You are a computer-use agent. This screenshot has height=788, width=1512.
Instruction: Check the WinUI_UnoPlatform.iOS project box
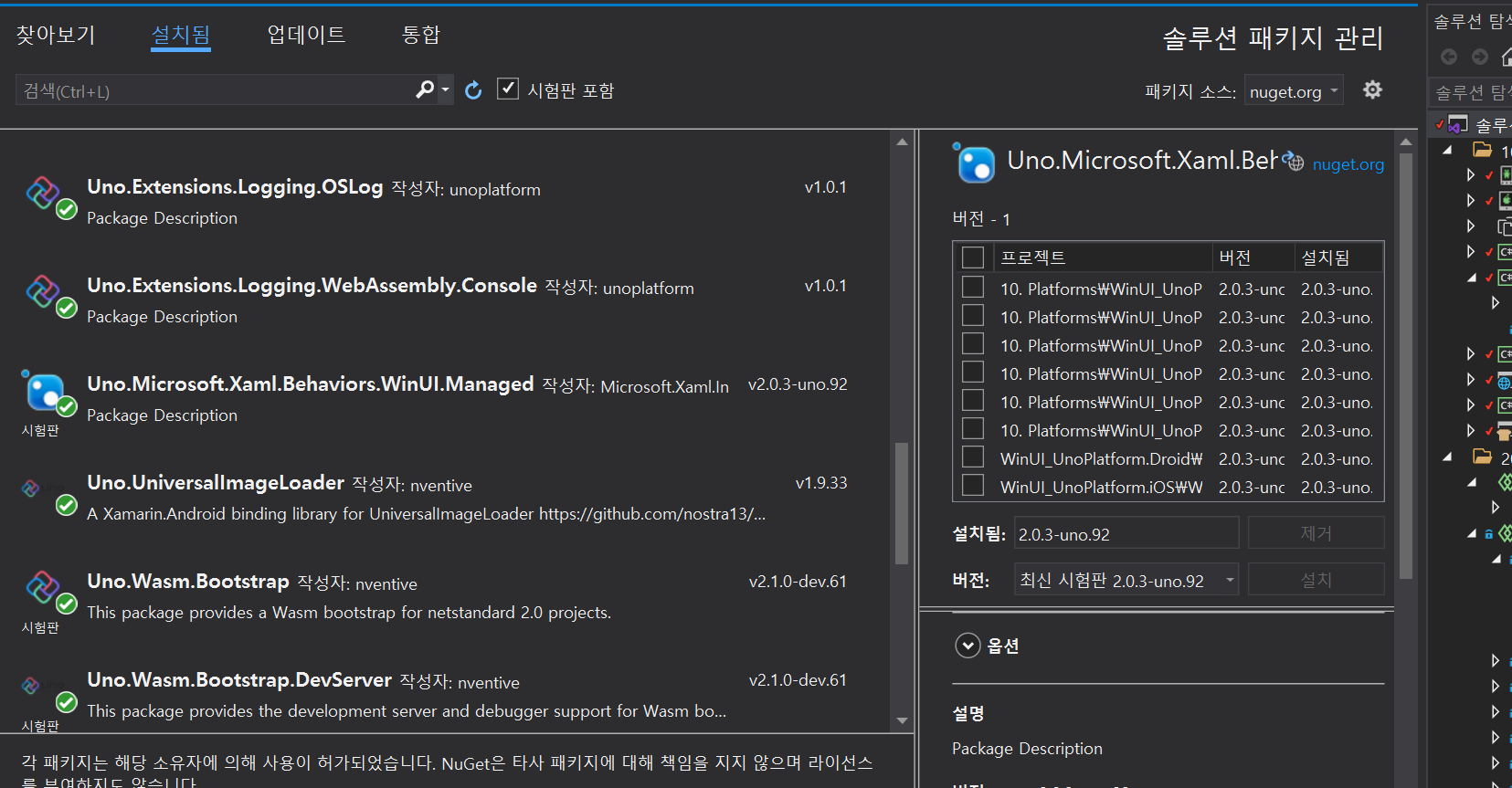973,485
